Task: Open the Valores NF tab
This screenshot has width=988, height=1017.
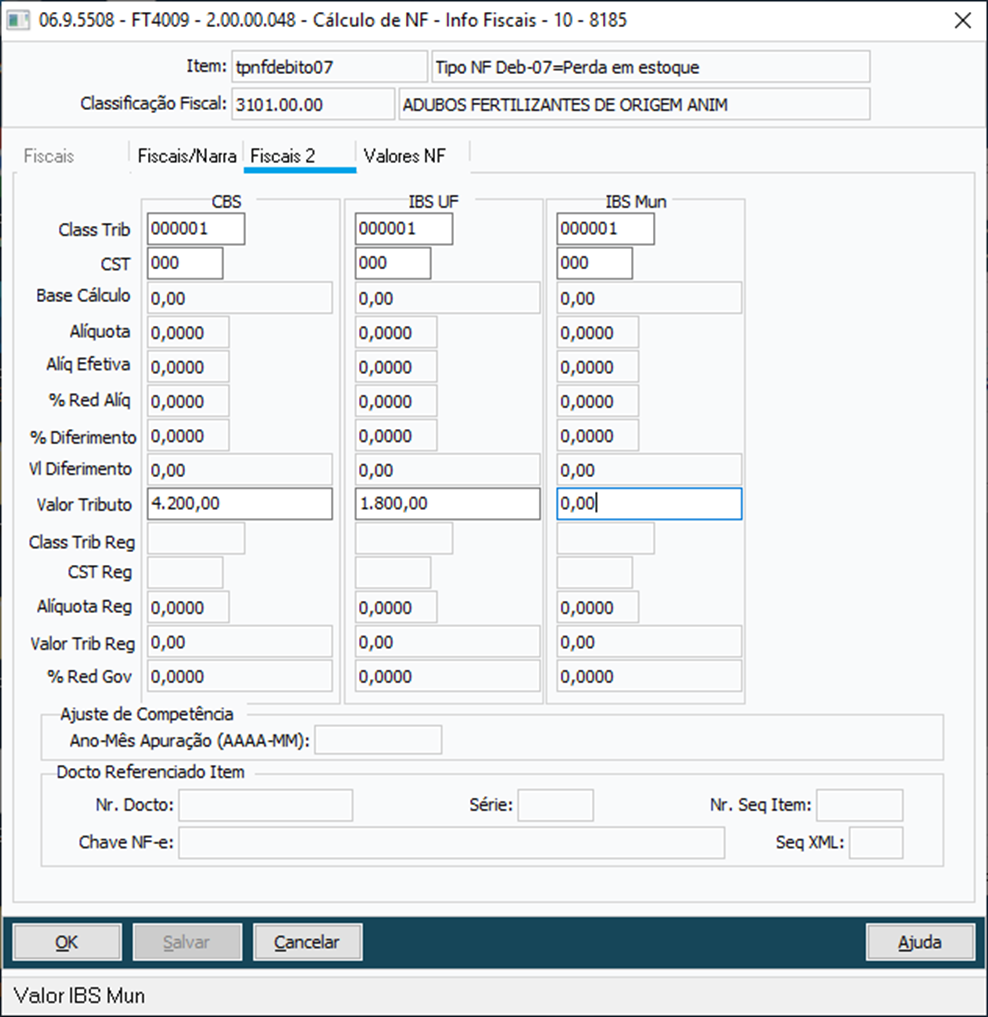Action: coord(404,156)
